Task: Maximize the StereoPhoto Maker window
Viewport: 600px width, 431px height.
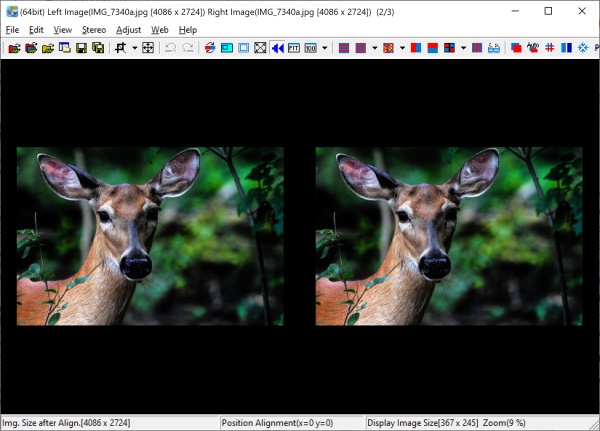Action: tap(548, 11)
